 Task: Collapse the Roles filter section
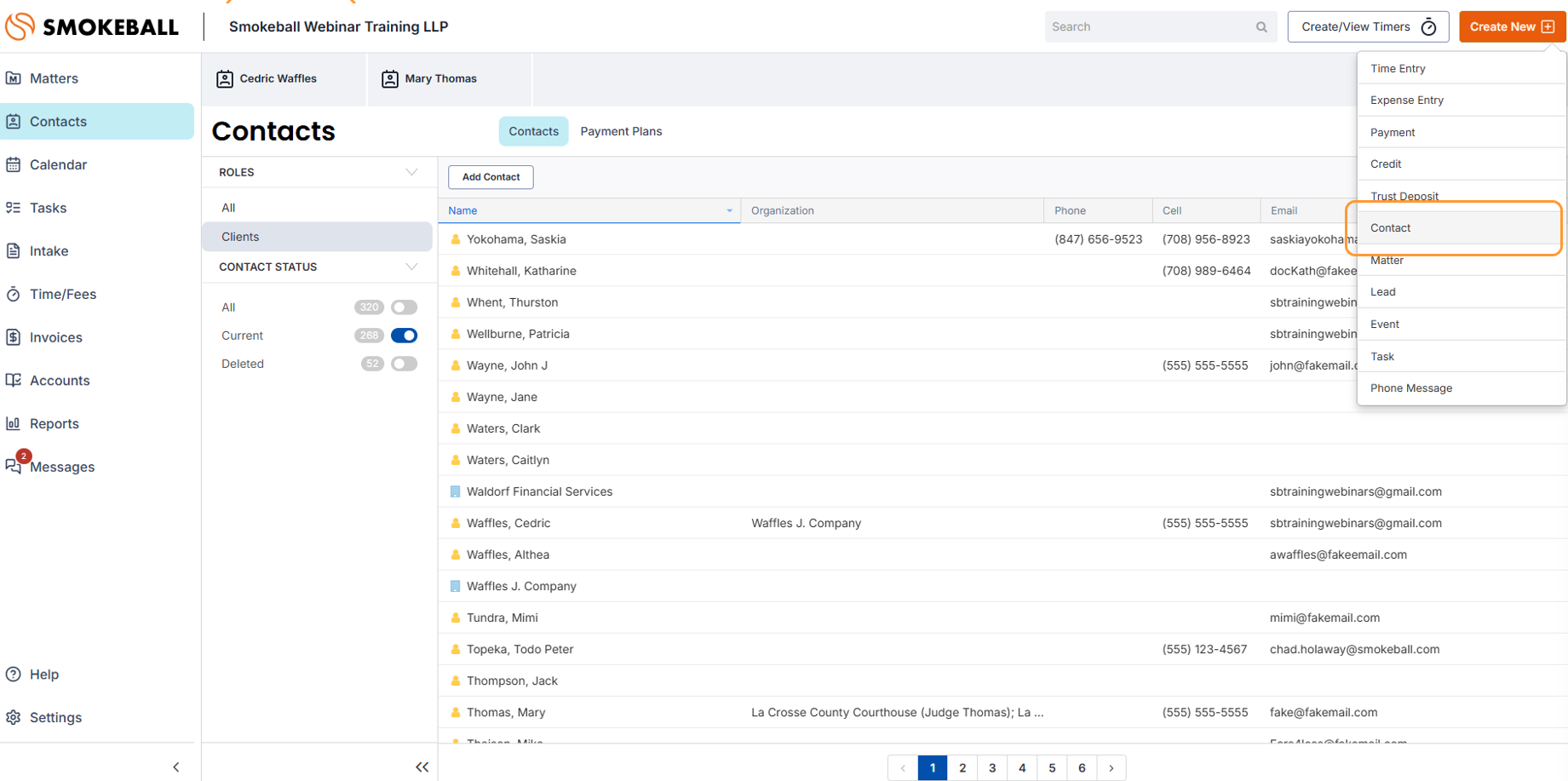click(x=411, y=172)
